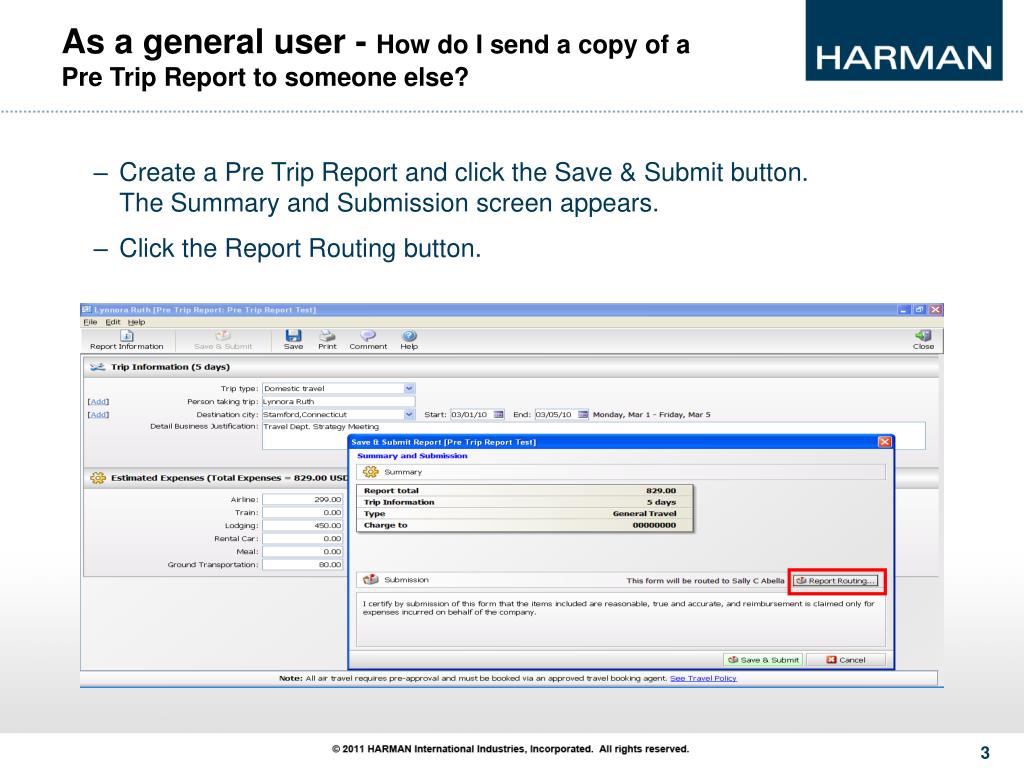This screenshot has height=768, width=1024.
Task: Click the greyed Save & Submit toolbar item
Action: click(223, 340)
